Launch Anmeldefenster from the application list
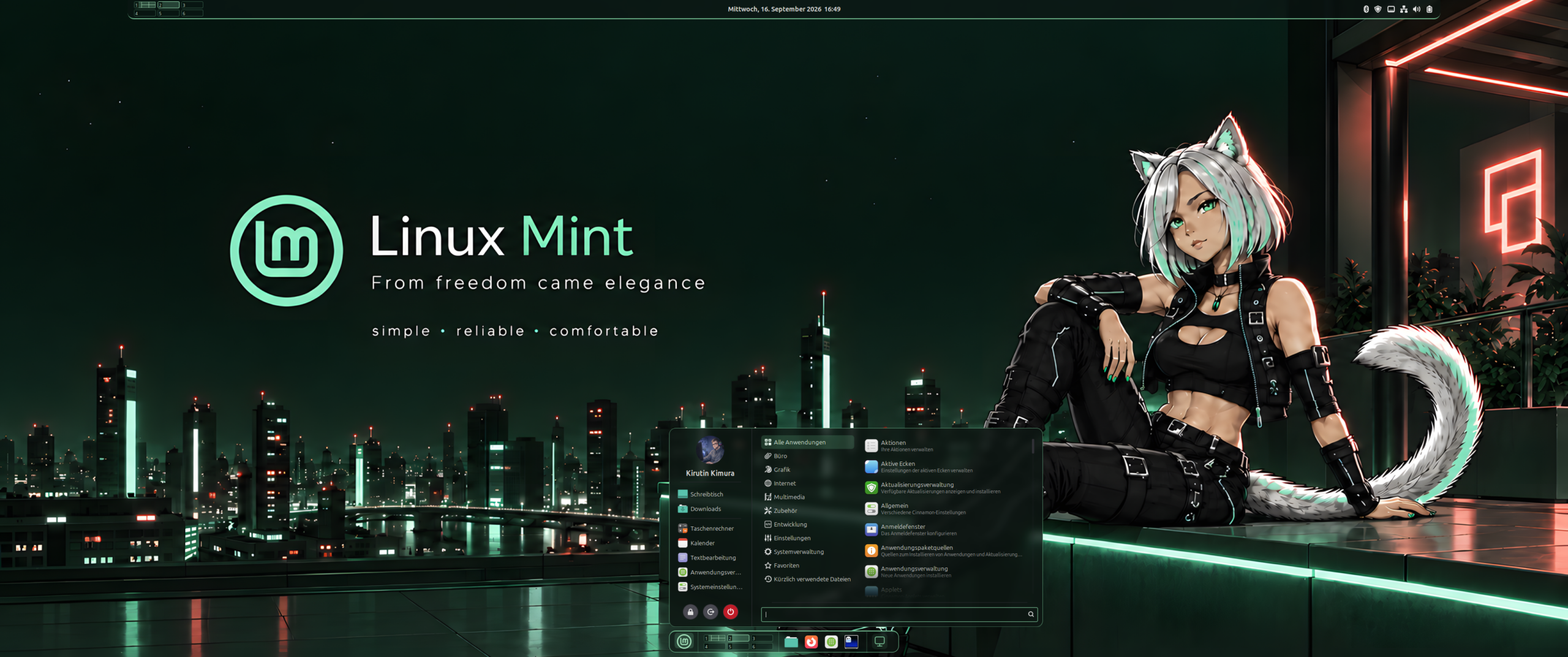Viewport: 1568px width, 657px height. [x=945, y=530]
